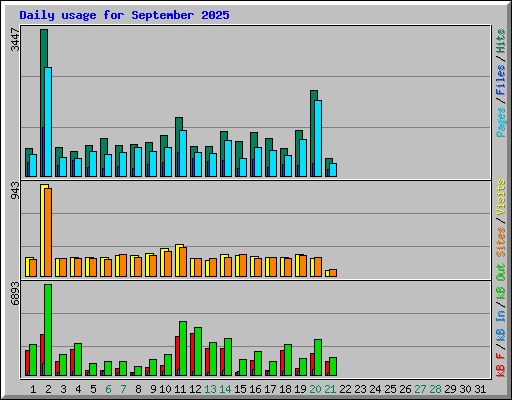512x400 pixels.
Task: Select day 23 label on the x-axis
Action: (x=360, y=389)
